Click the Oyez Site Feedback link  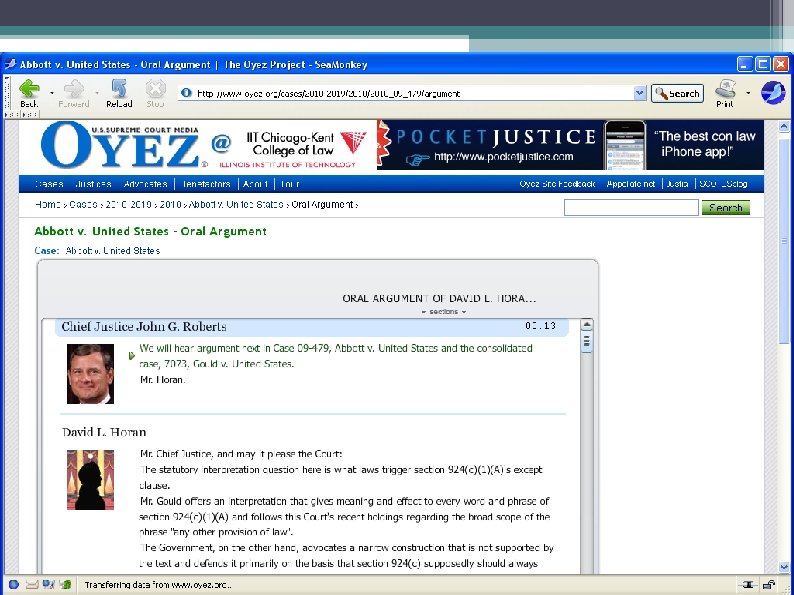[557, 184]
